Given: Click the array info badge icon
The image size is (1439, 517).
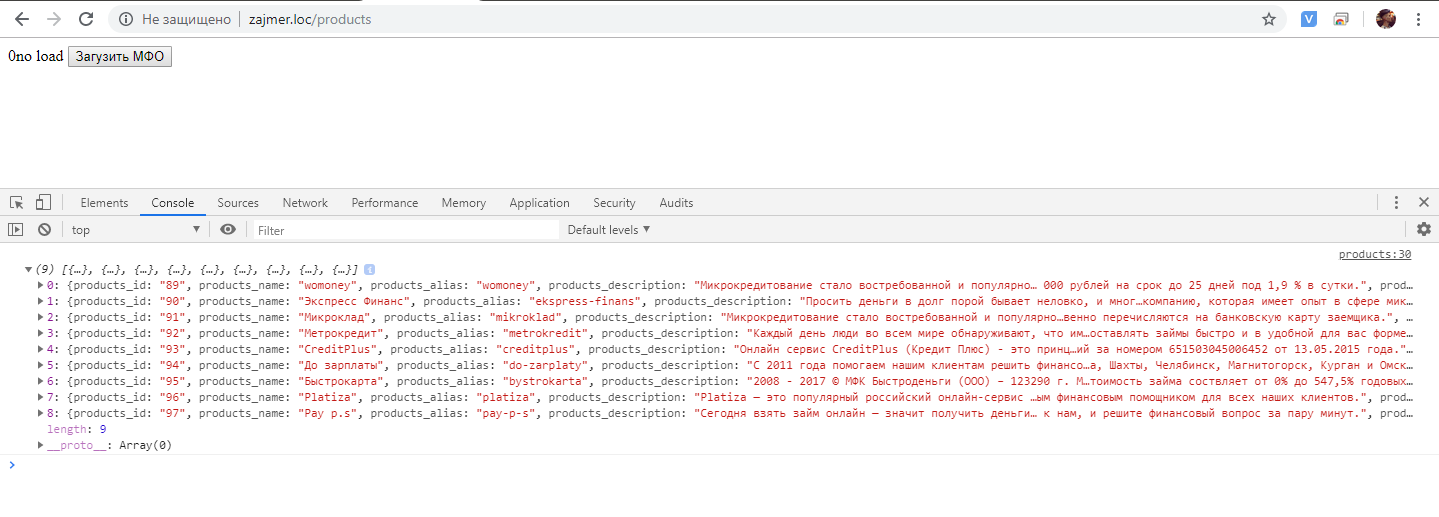Looking at the screenshot, I should click(369, 270).
